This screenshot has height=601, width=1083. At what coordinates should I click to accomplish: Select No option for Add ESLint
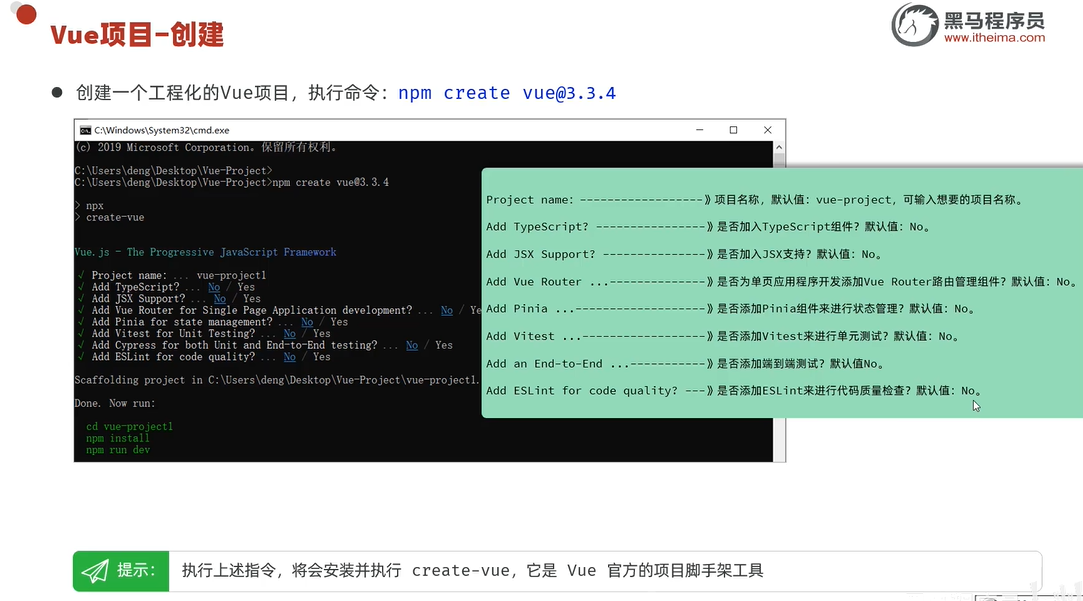coord(289,356)
